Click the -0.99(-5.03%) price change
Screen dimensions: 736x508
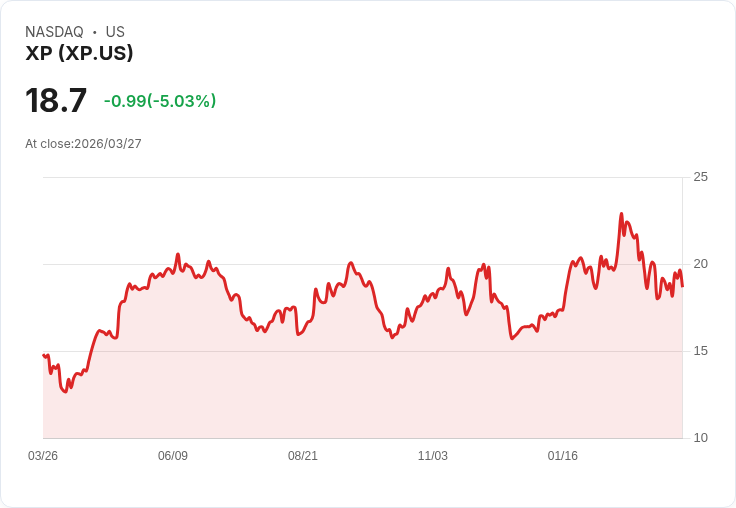(160, 101)
